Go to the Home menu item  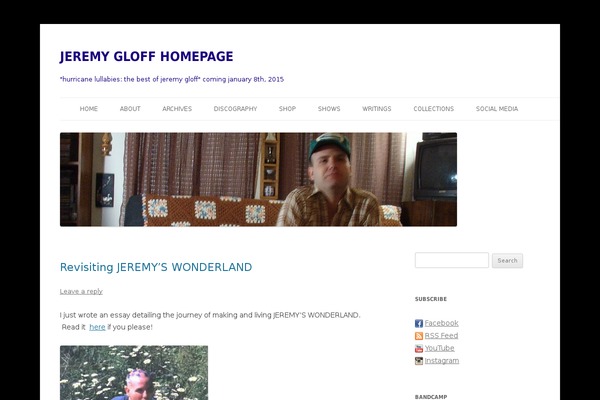pos(89,109)
